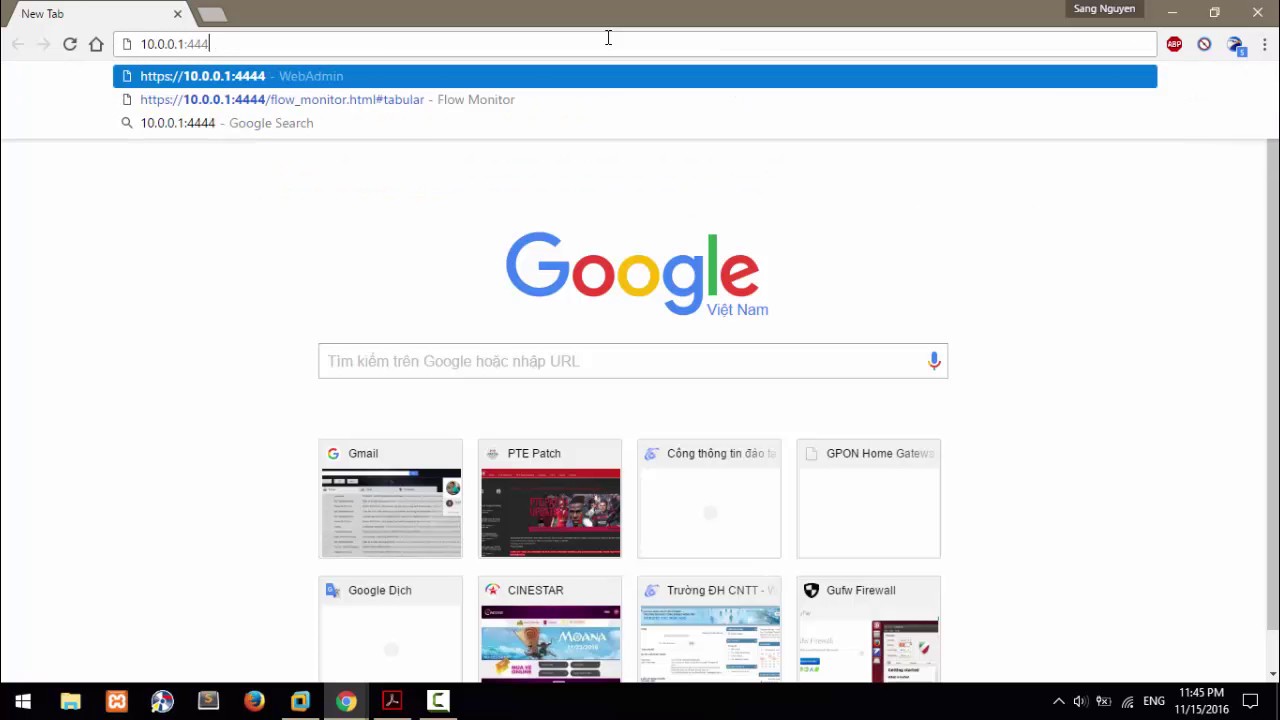This screenshot has height=720, width=1280.
Task: Choose the WebAdmin https://10.0.0.1:4444 suggestion
Action: (635, 76)
